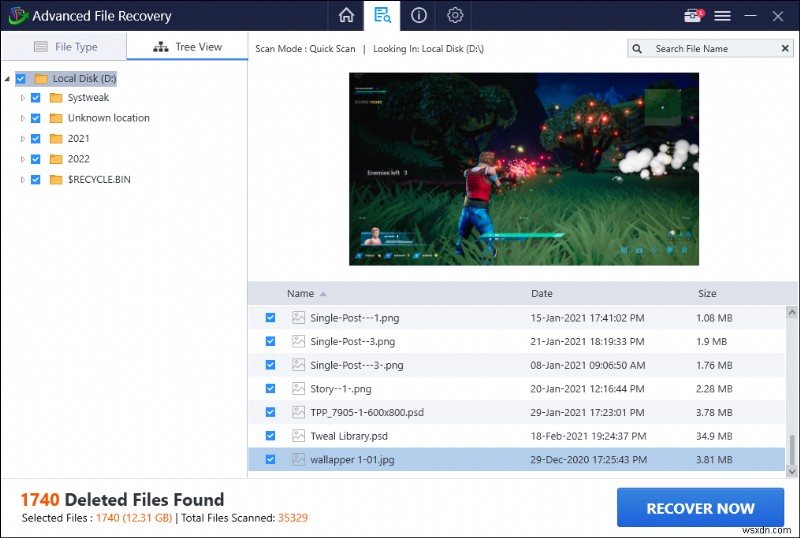Click the file list scroll up arrow
Viewport: 800px width, 538px height.
[792, 312]
